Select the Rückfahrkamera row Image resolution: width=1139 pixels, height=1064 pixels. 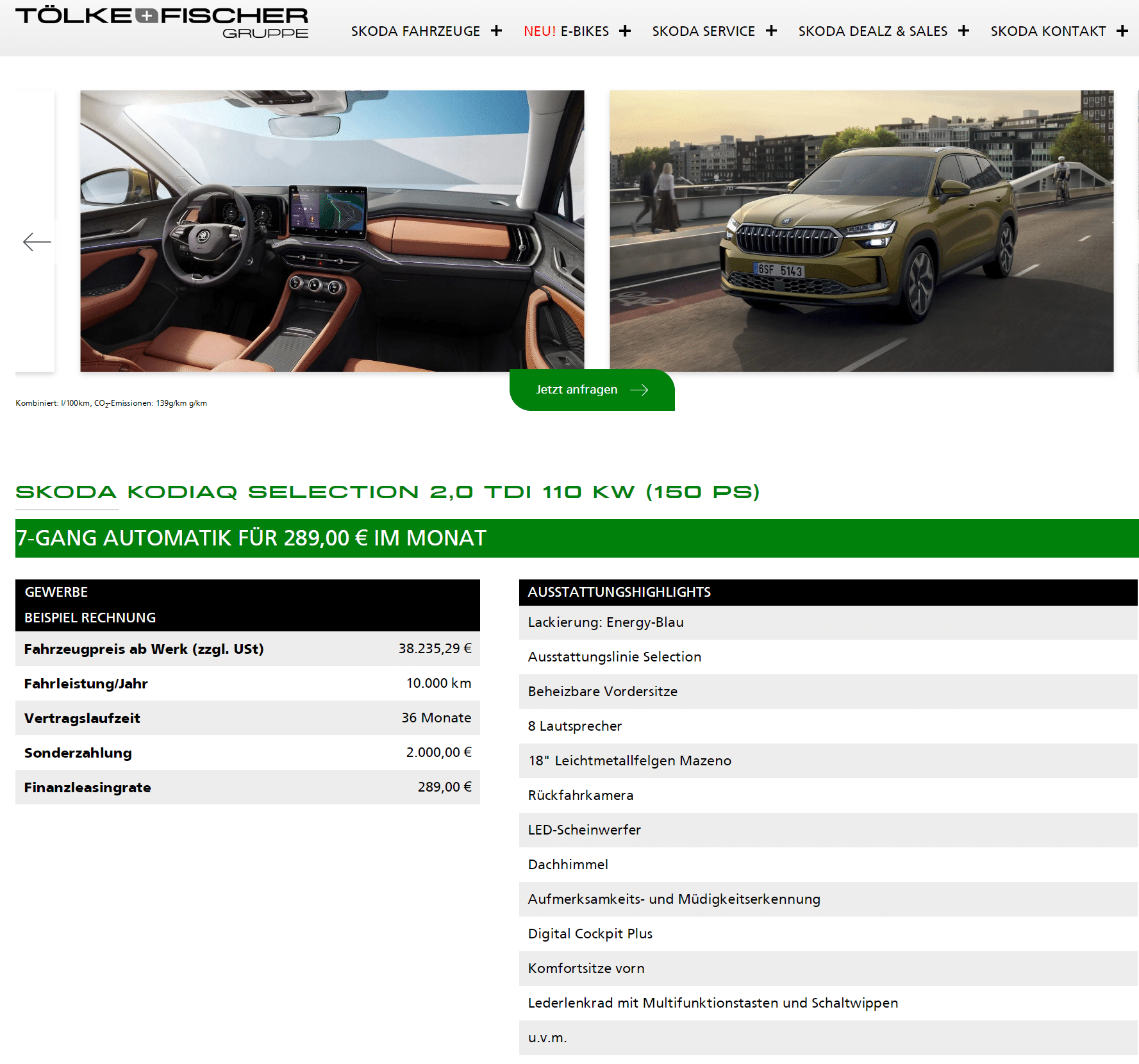[x=828, y=795]
